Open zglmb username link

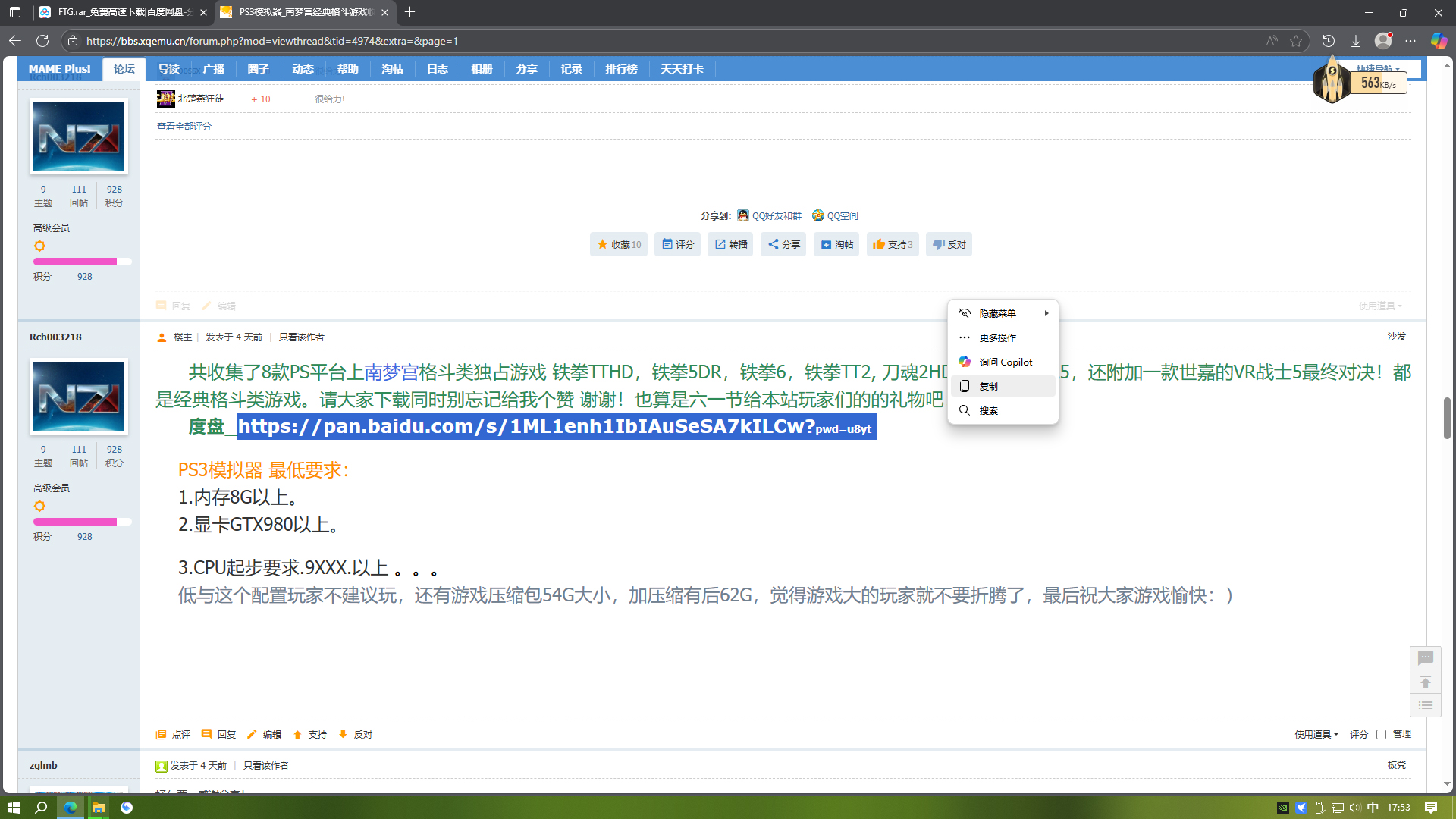[43, 765]
